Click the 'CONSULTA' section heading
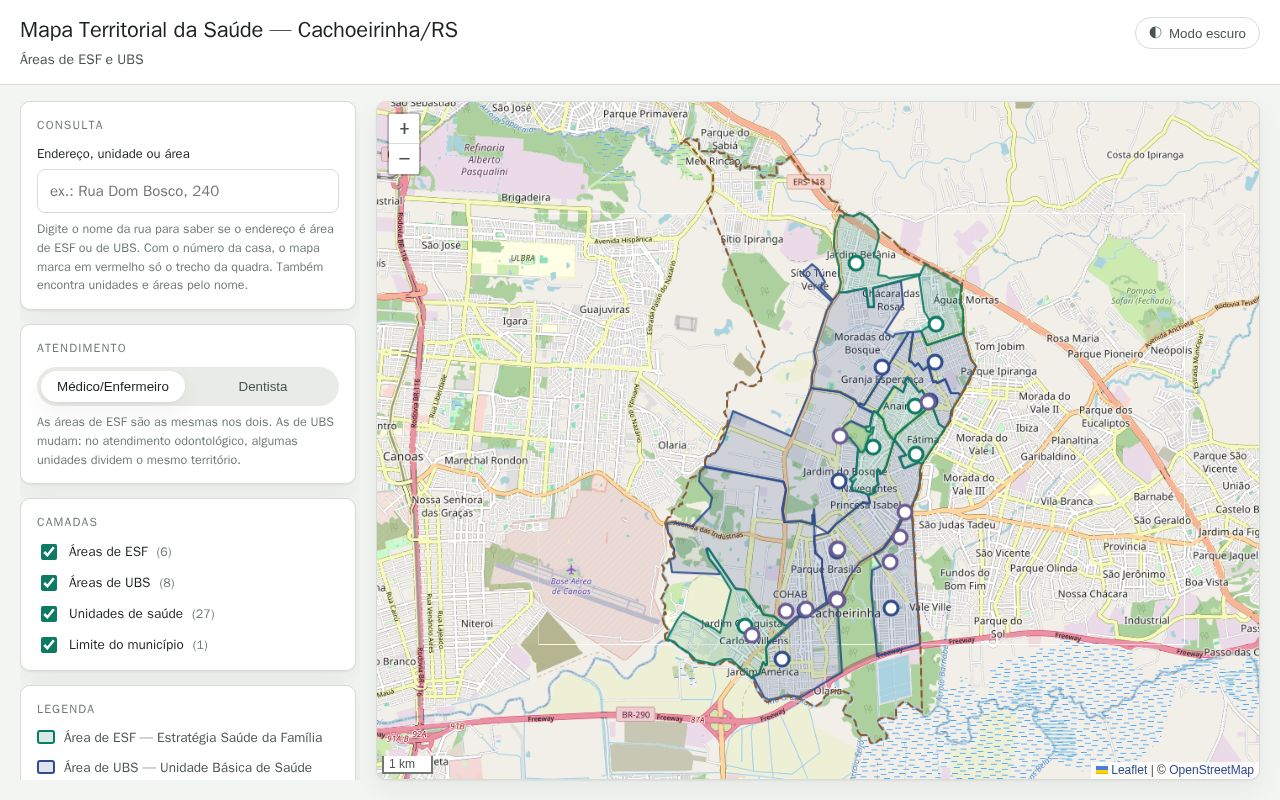The width and height of the screenshot is (1280, 800). click(70, 126)
